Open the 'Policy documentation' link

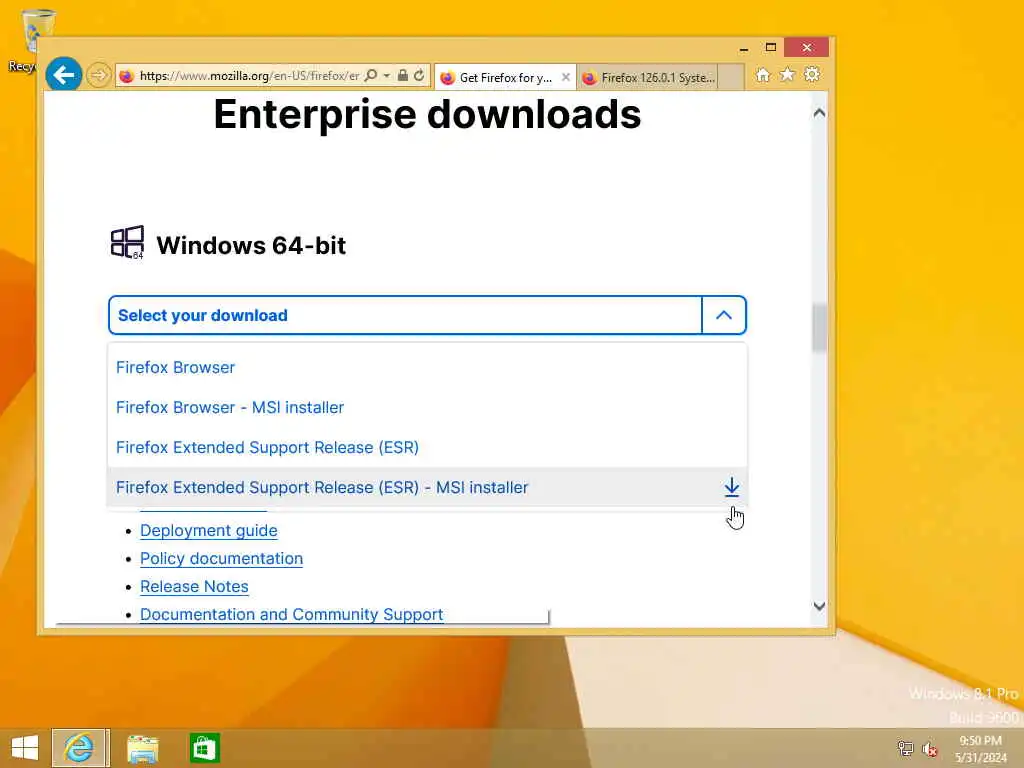click(221, 558)
